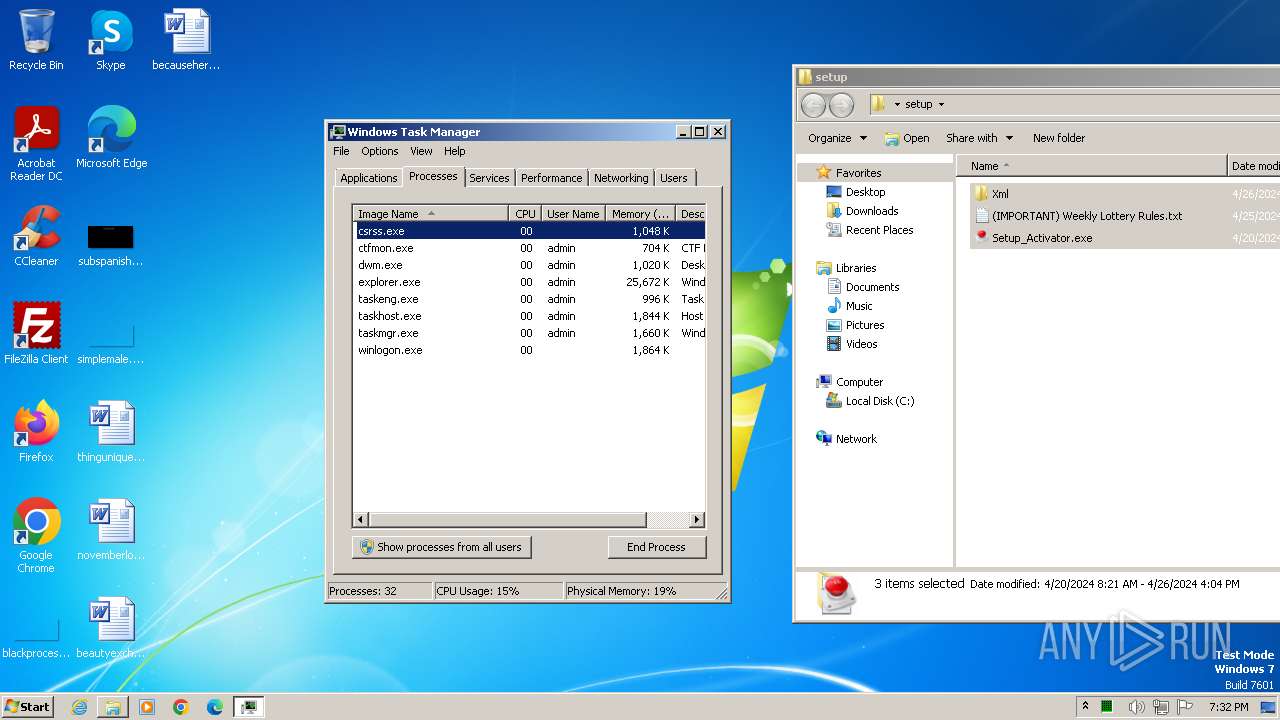Screen dimensions: 1280x720
Task: Click the Explorer Back navigation button
Action: click(x=814, y=104)
